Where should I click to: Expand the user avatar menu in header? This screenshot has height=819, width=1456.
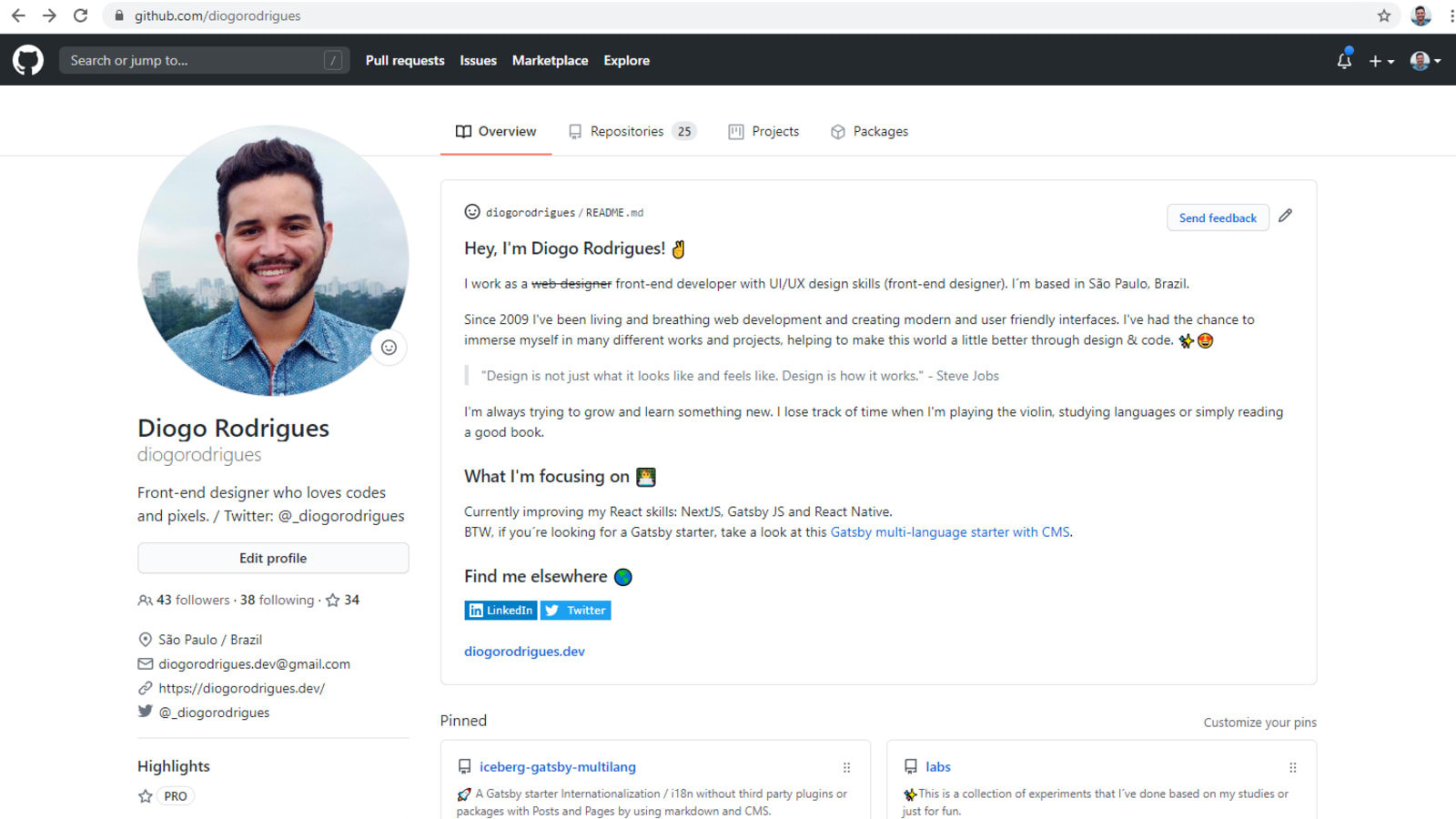point(1425,61)
